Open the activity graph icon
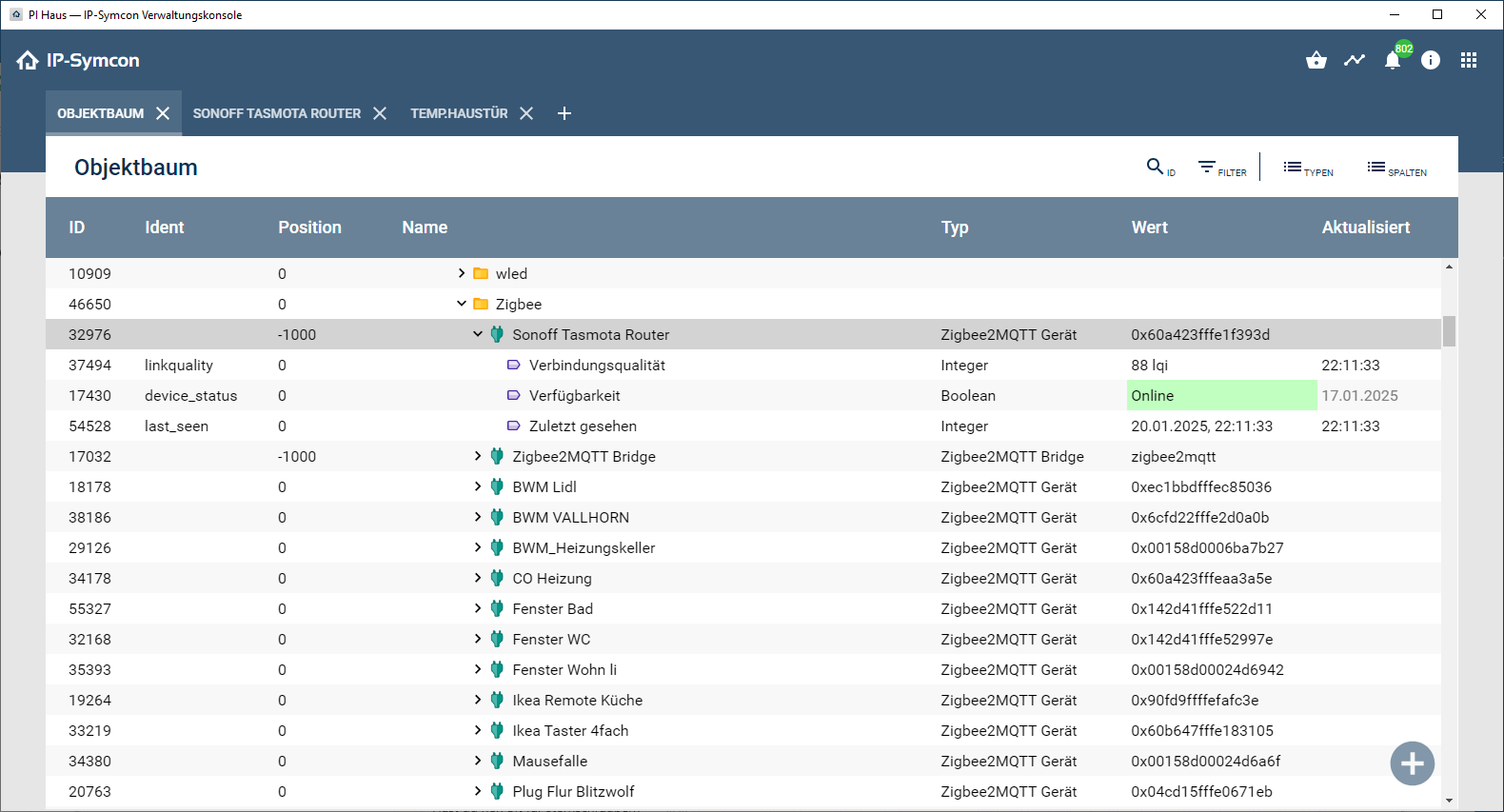Image resolution: width=1504 pixels, height=812 pixels. pos(1355,60)
